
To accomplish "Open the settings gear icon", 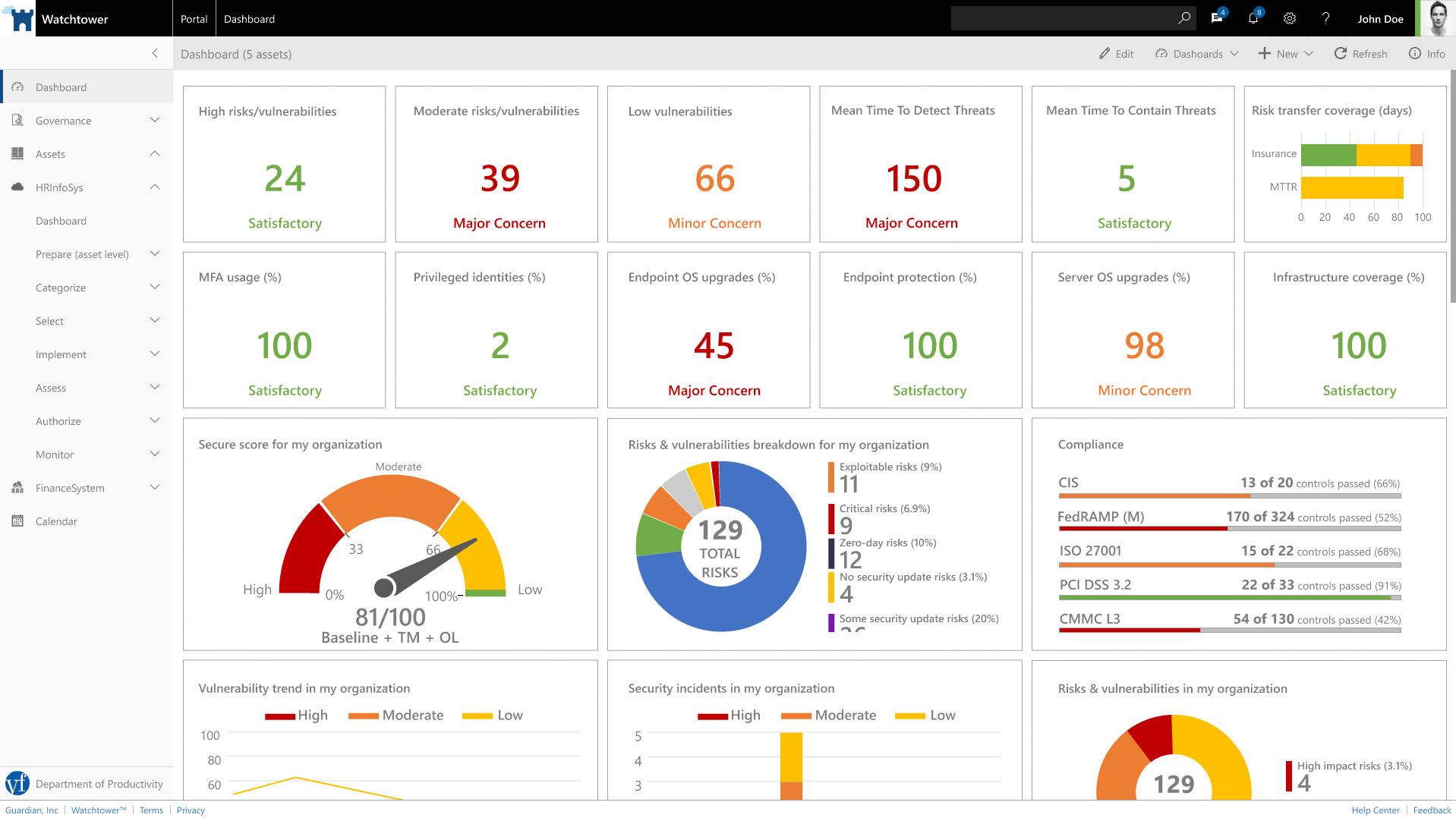I will [1290, 18].
